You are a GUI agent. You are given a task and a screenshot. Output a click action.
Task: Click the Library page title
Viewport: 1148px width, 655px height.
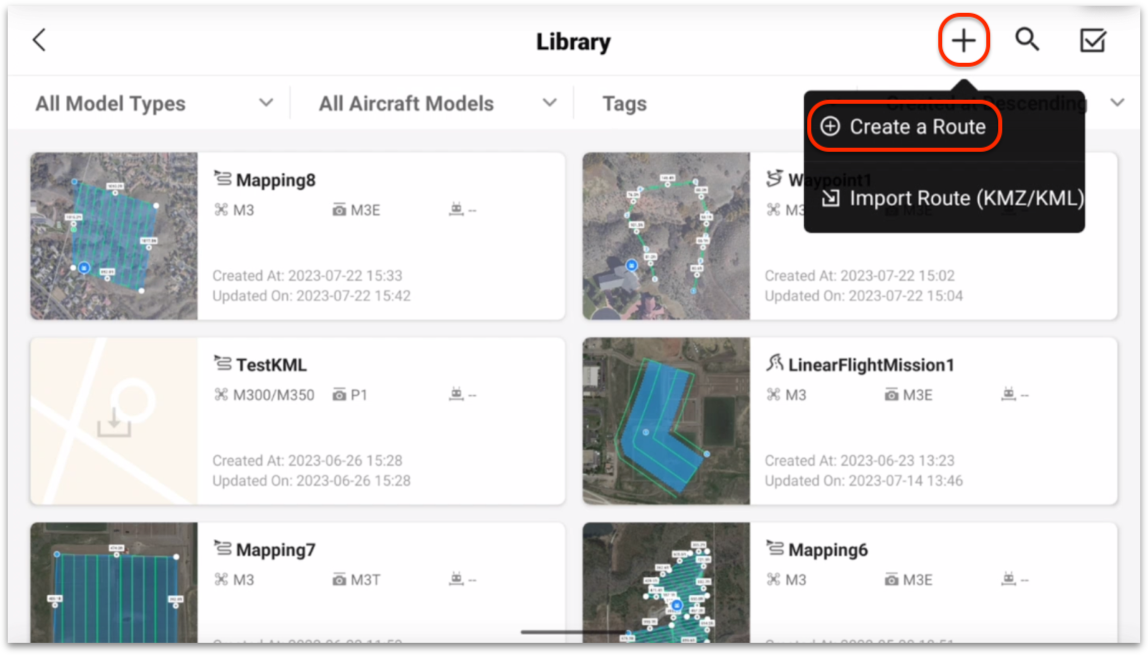573,42
